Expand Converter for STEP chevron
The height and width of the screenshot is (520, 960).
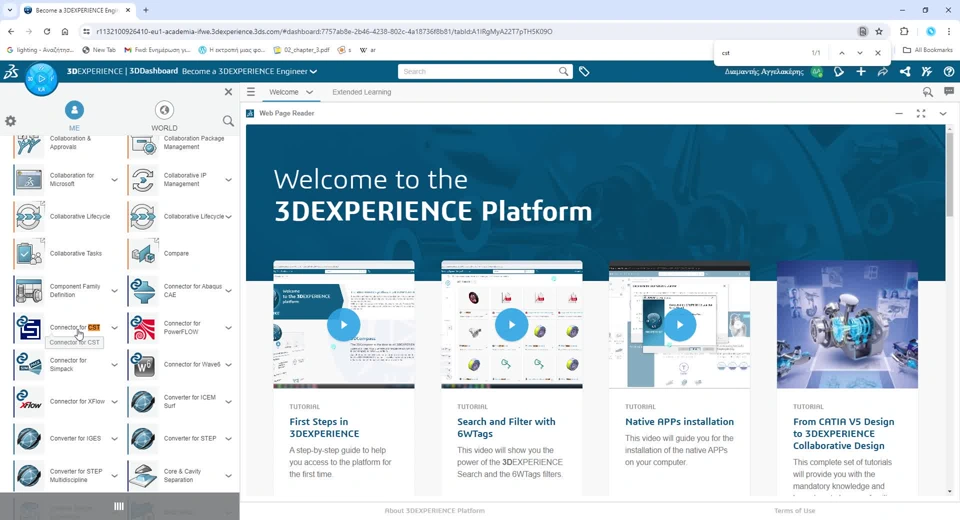click(228, 439)
